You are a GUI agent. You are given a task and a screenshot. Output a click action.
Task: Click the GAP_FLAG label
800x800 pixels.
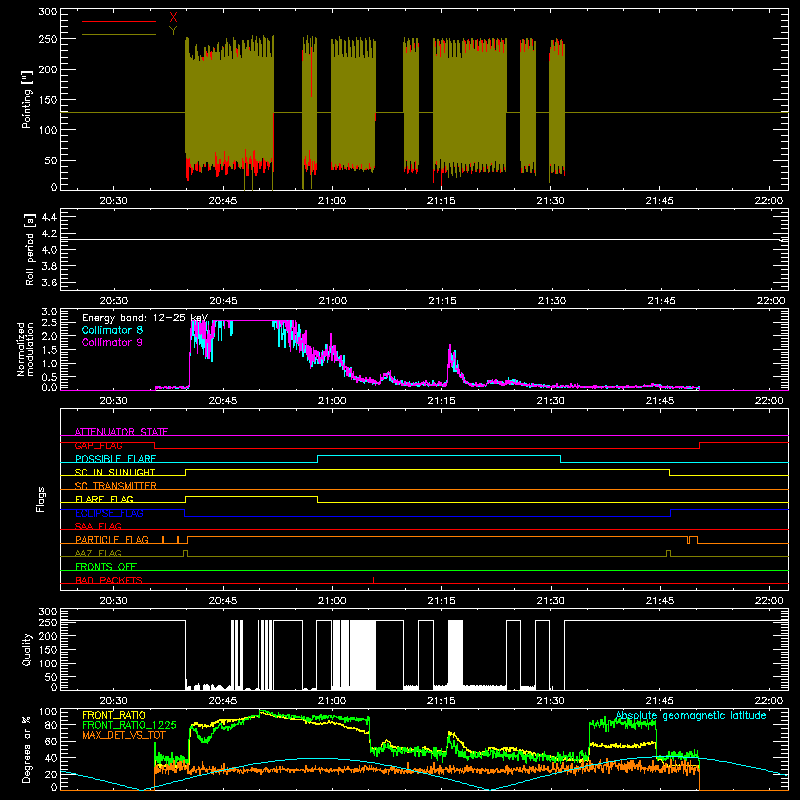tap(98, 445)
